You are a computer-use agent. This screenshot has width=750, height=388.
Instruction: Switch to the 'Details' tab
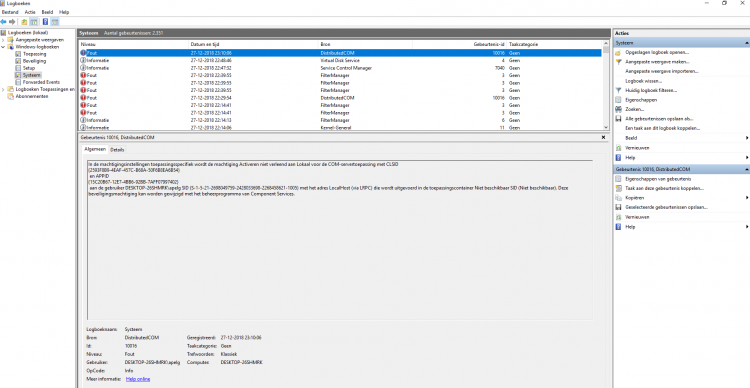117,150
